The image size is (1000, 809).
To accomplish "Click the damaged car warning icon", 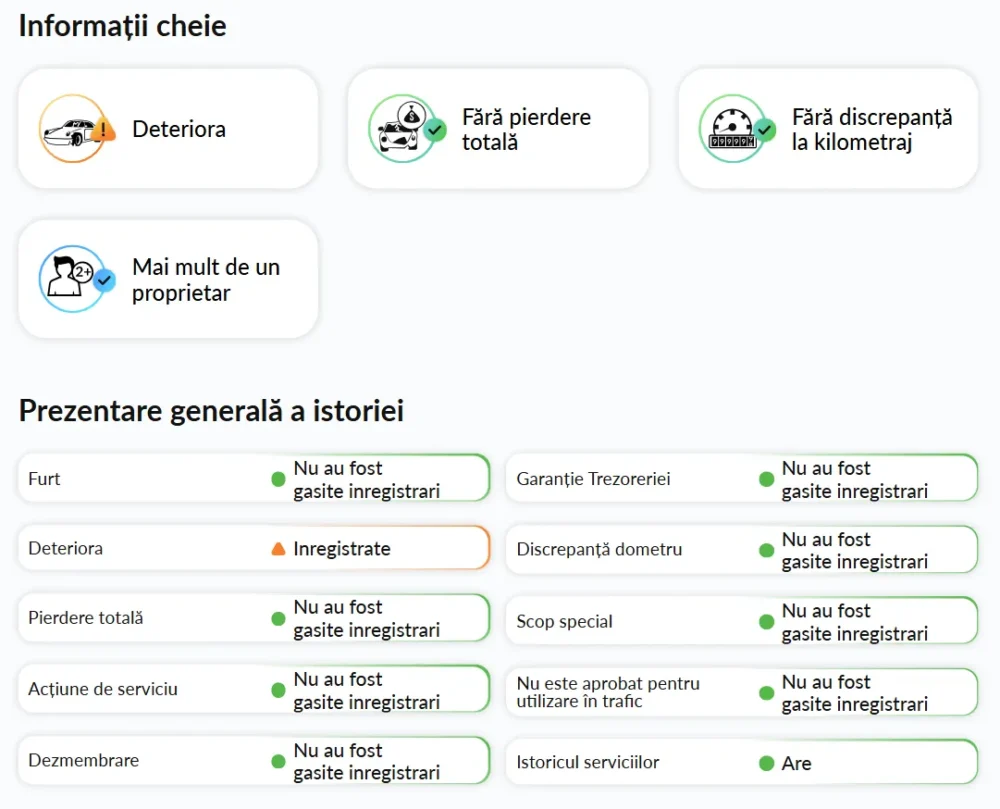I will tap(77, 129).
